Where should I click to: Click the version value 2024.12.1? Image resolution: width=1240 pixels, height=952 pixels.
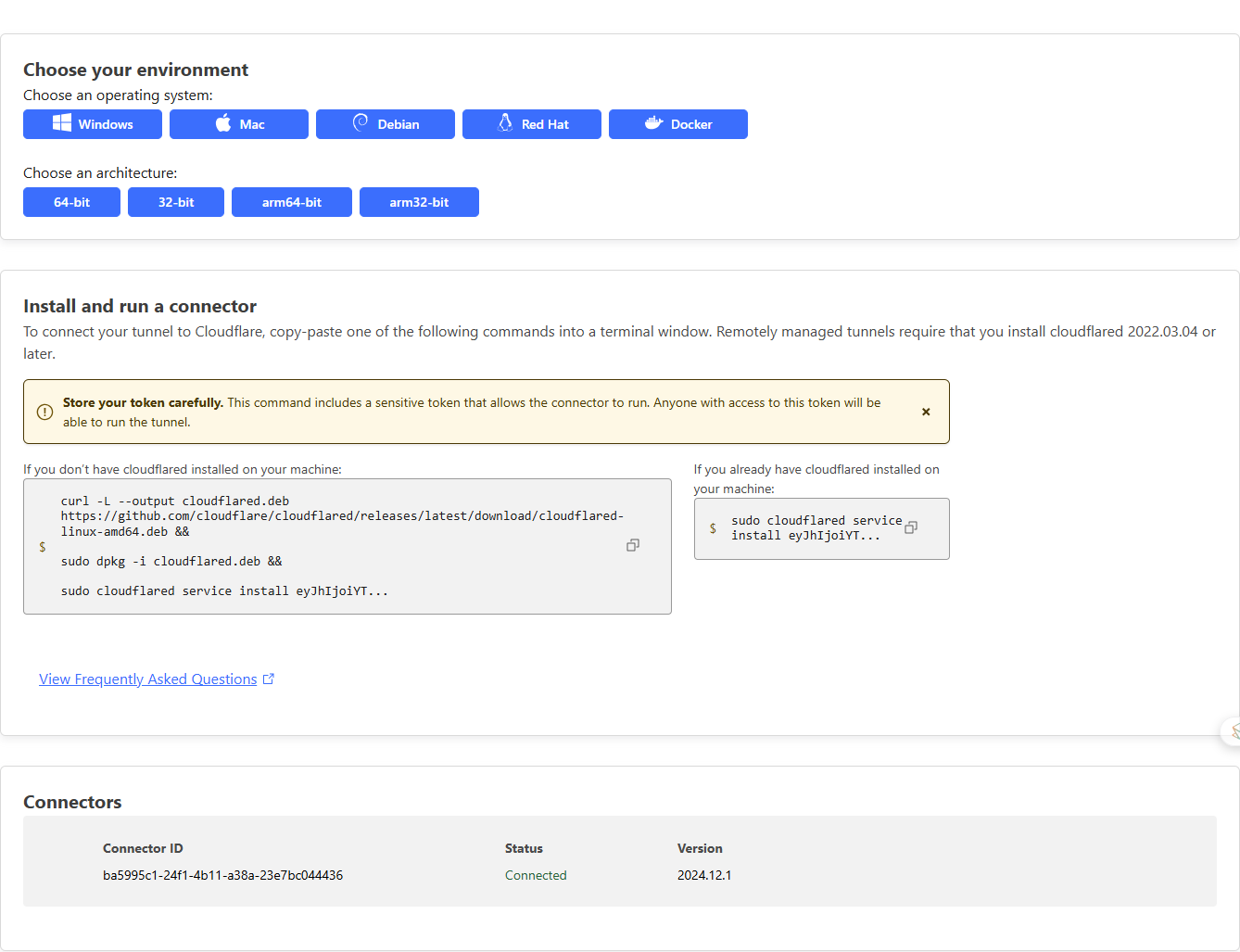coord(704,875)
